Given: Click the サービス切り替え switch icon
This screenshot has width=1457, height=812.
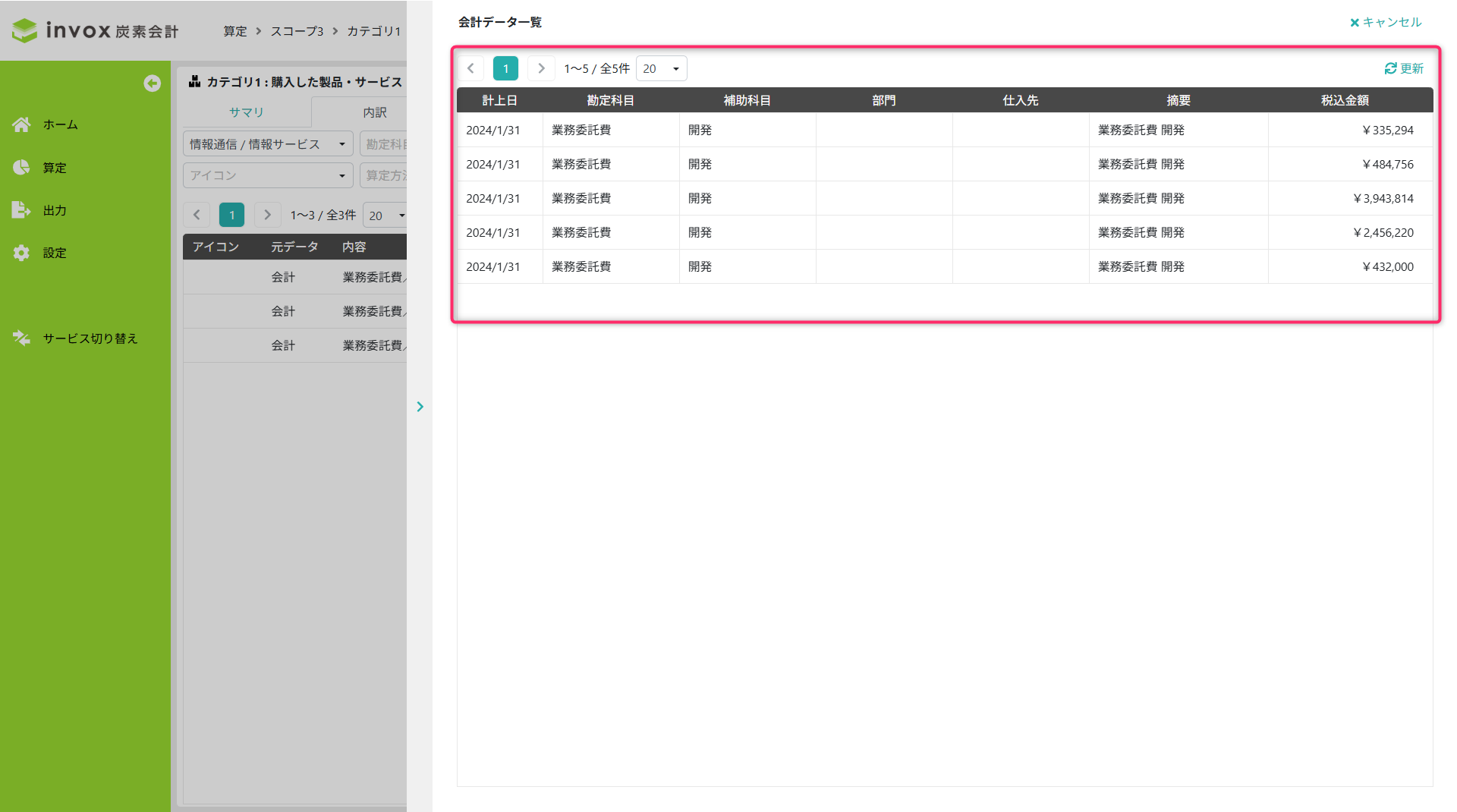Looking at the screenshot, I should (21, 338).
